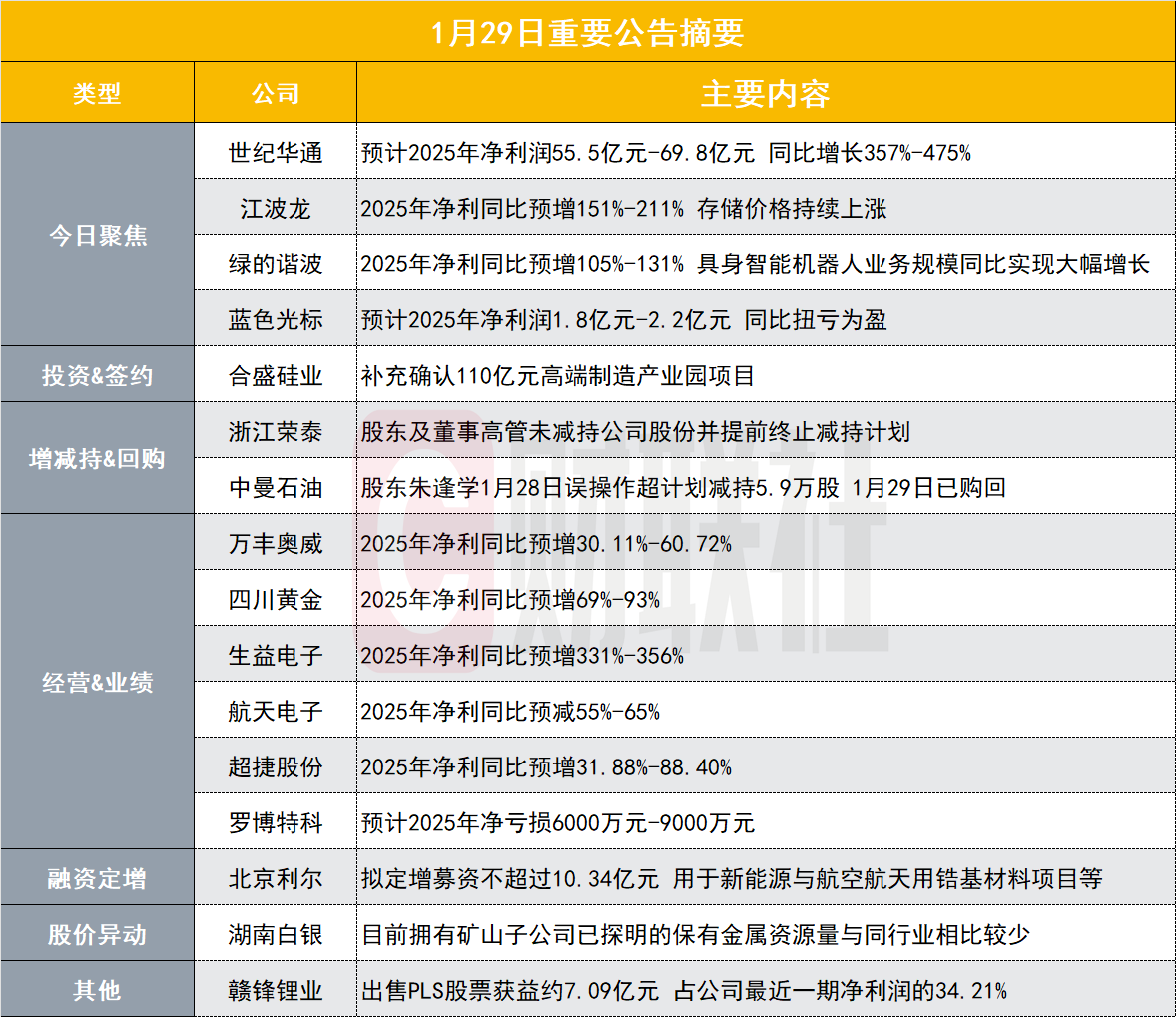Image resolution: width=1176 pixels, height=1017 pixels.
Task: Click content about 出售PLS股票获益约7.09亿元
Action: [684, 990]
